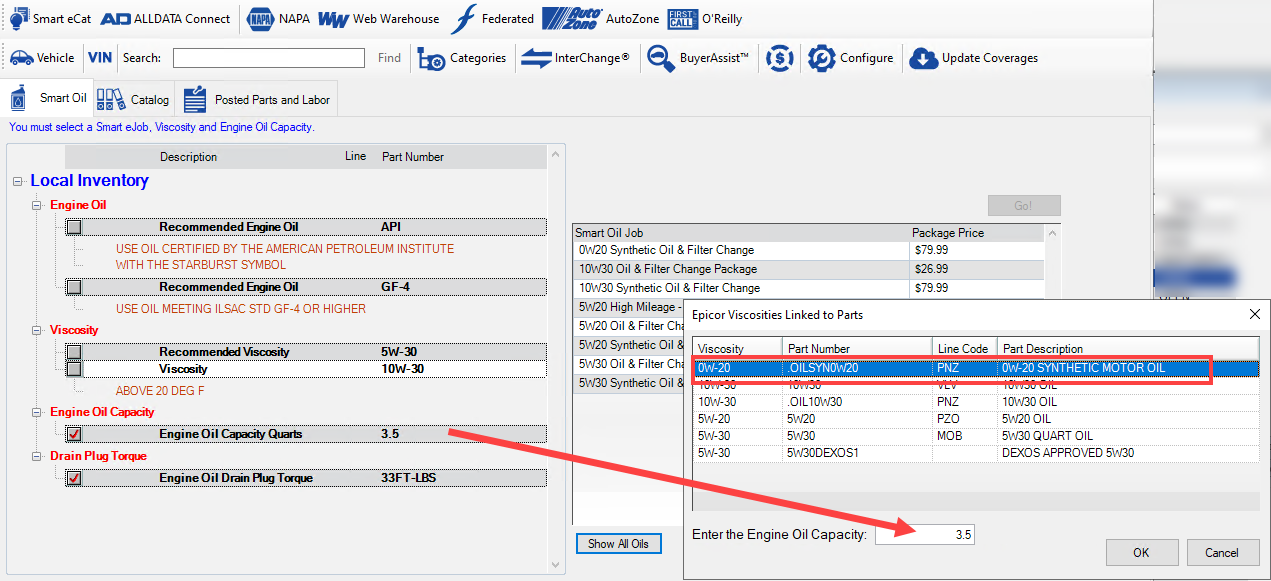1271x581 pixels.
Task: Select the $26.99 package price cell
Action: click(x=977, y=269)
